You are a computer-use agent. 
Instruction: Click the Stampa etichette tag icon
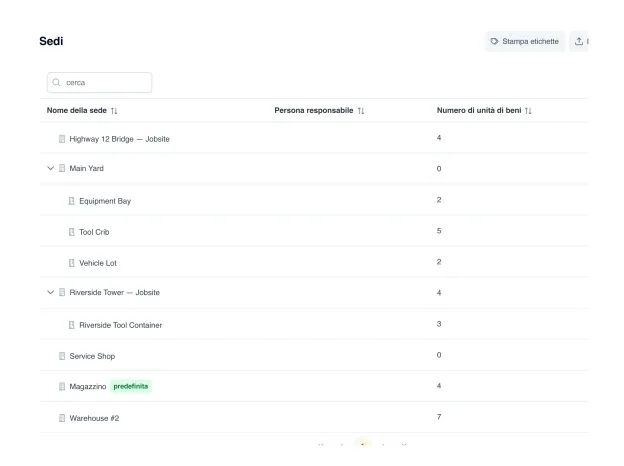click(494, 41)
